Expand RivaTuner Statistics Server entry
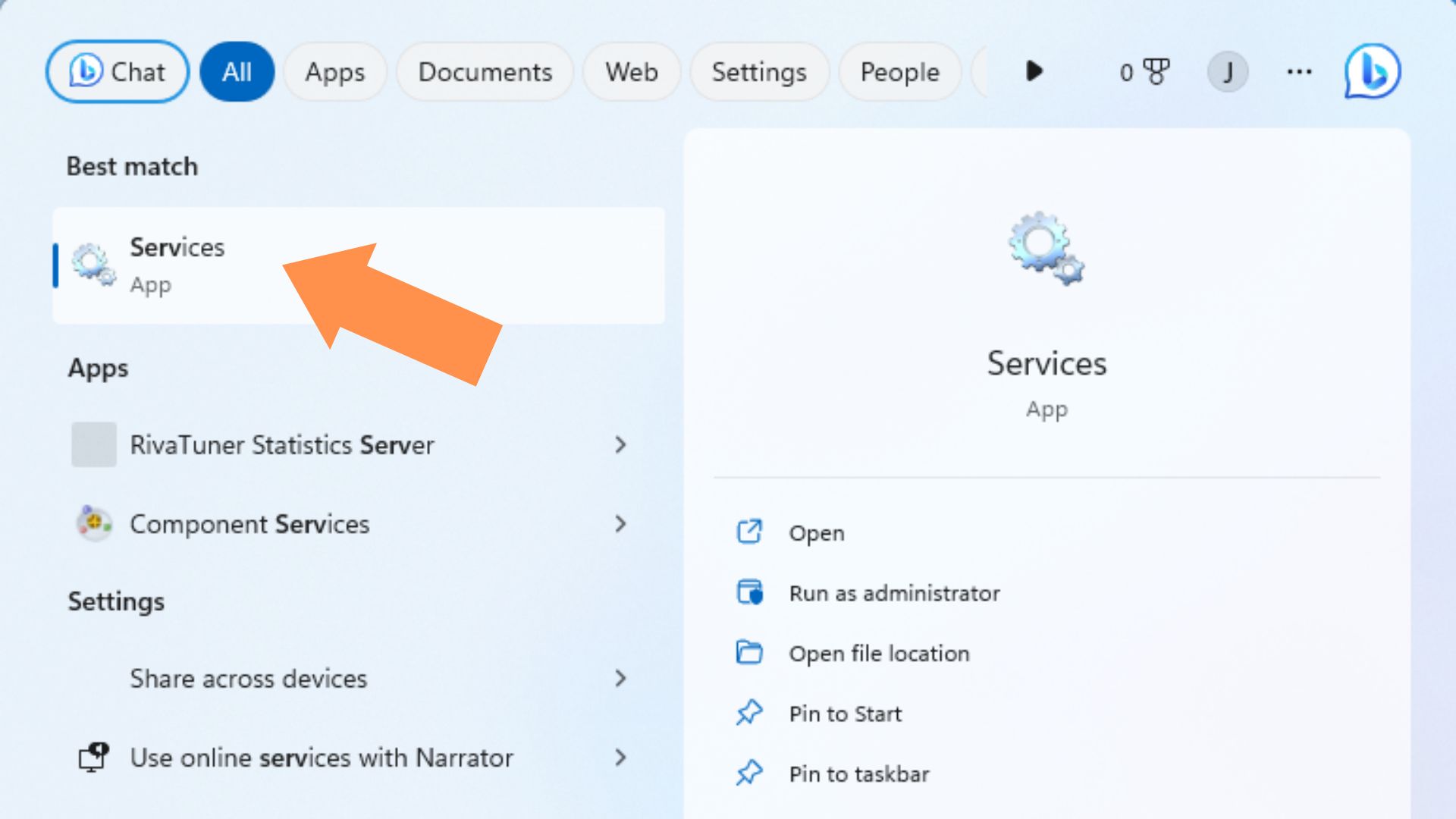Image resolution: width=1456 pixels, height=819 pixels. [x=622, y=445]
